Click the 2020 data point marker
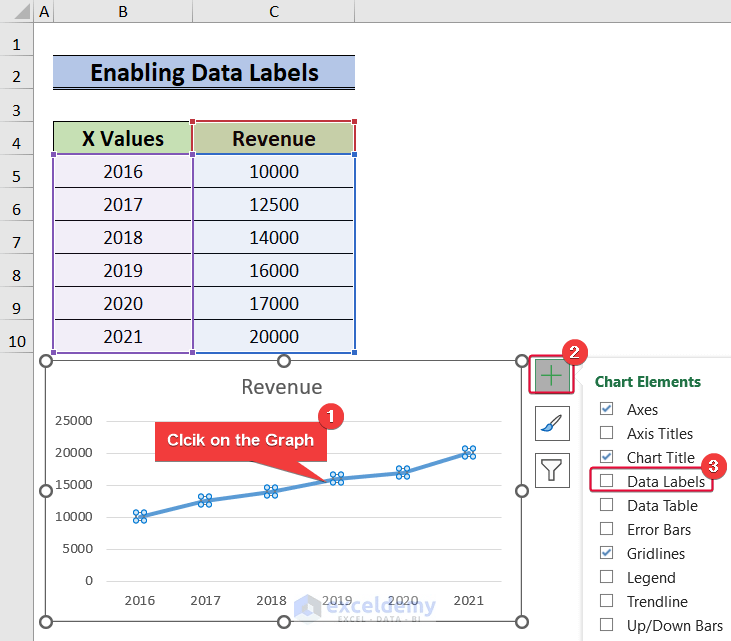The image size is (731, 641). (403, 472)
